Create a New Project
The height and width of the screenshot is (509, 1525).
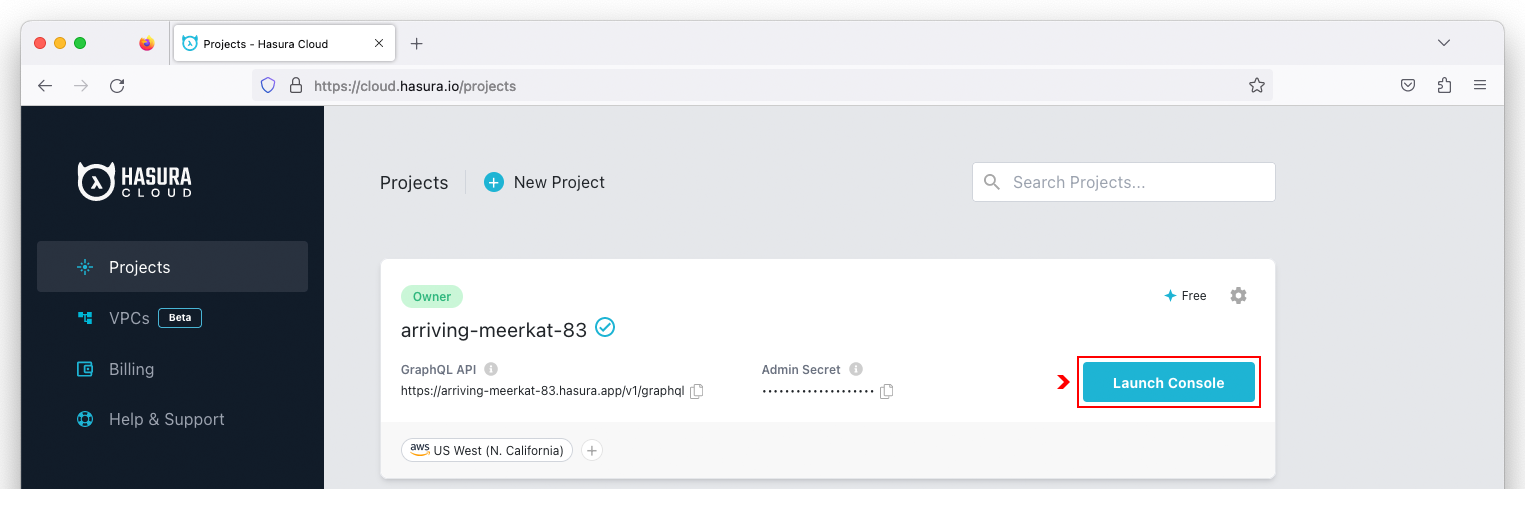coord(545,182)
